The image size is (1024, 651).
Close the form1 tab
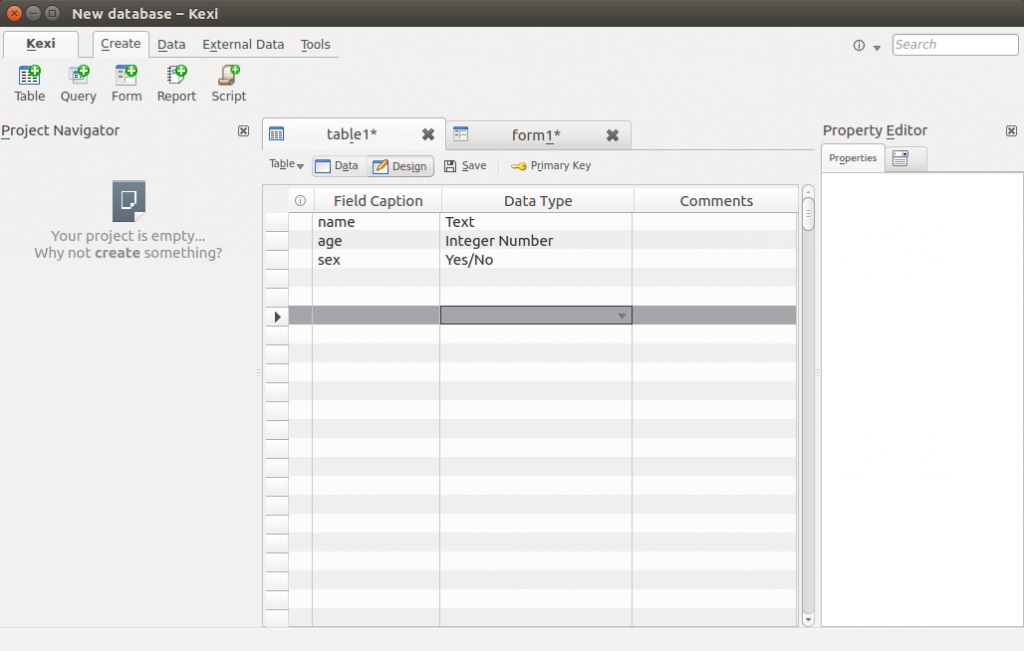pos(612,135)
